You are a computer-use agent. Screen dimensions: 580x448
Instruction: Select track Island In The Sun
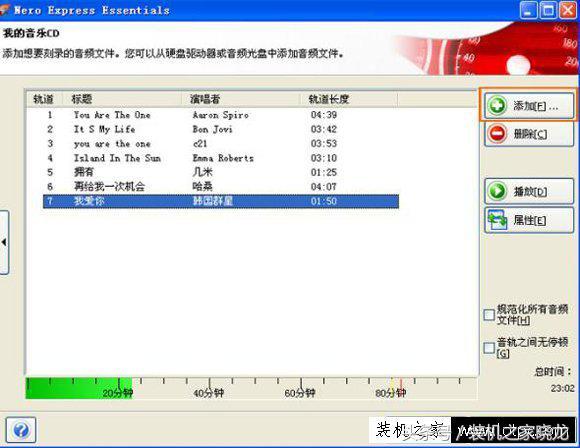click(221, 158)
